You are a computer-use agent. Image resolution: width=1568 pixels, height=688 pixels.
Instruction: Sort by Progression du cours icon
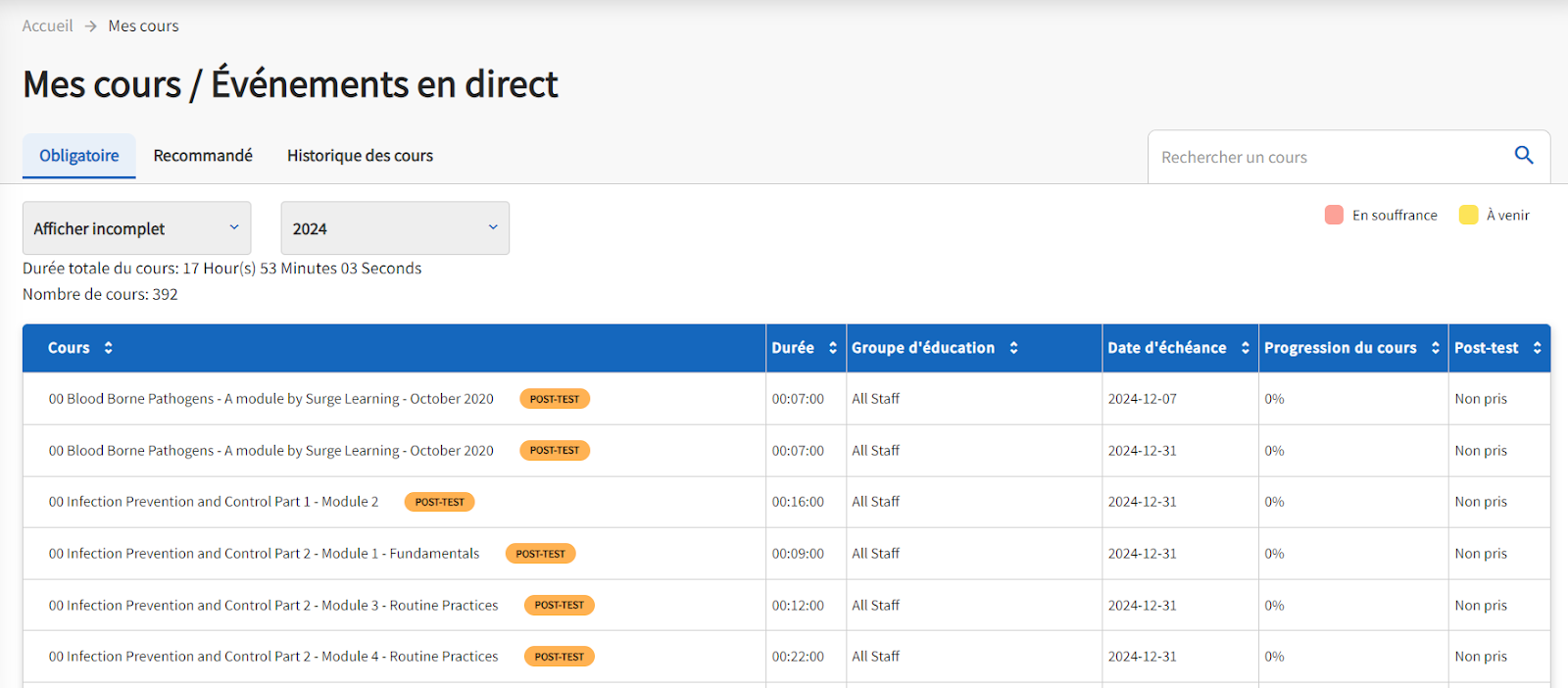(1436, 348)
